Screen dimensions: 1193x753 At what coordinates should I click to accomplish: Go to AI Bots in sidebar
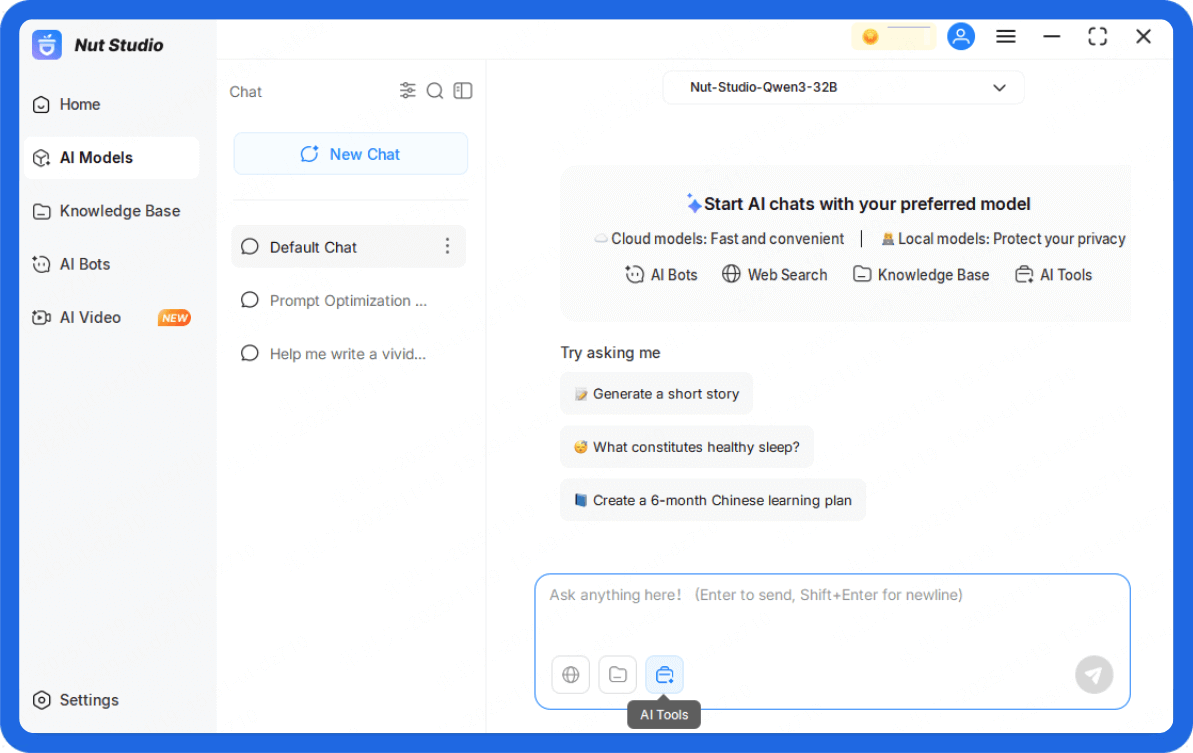pyautogui.click(x=85, y=264)
